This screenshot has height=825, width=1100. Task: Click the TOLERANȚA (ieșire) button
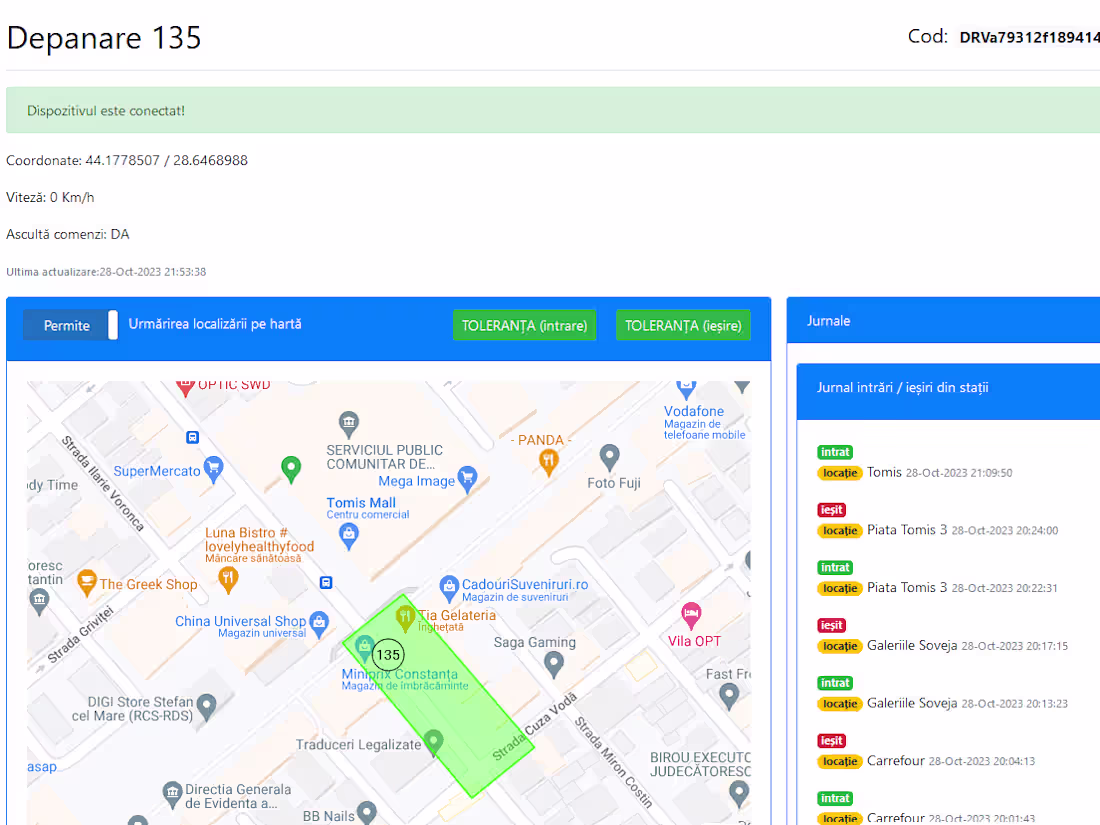pos(683,325)
